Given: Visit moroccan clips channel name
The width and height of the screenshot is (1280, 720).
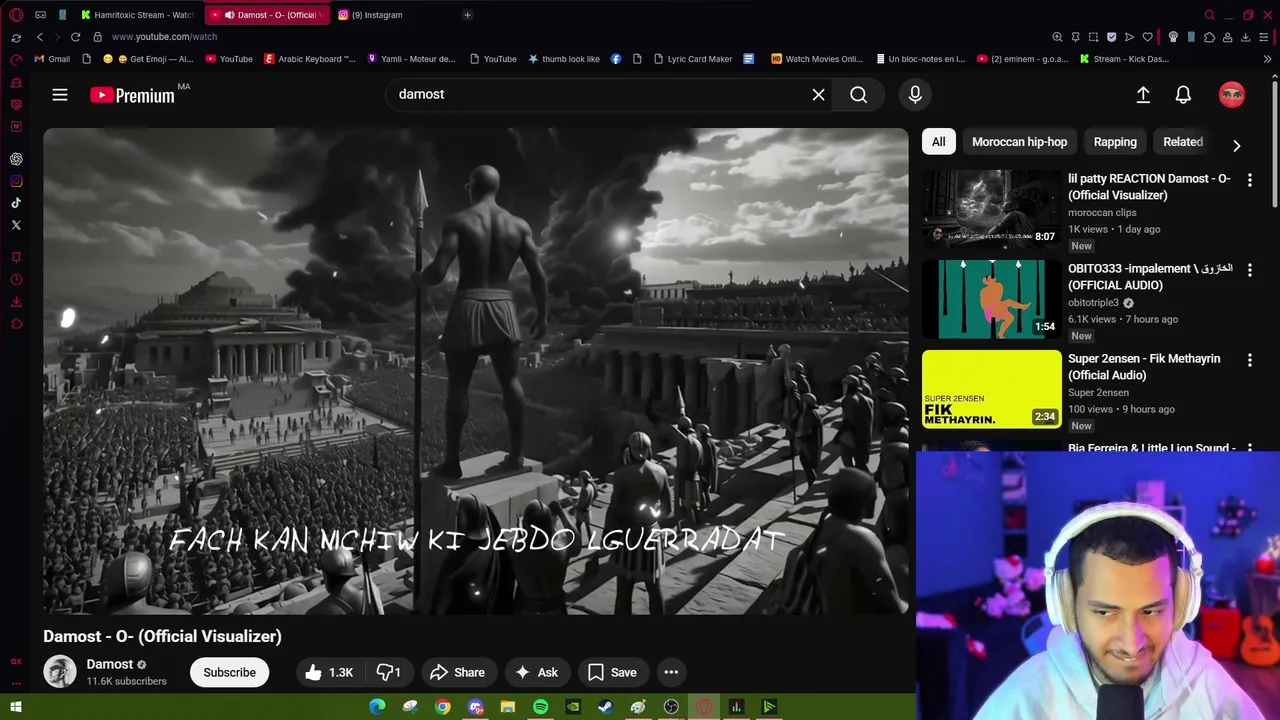Looking at the screenshot, I should (x=1102, y=213).
